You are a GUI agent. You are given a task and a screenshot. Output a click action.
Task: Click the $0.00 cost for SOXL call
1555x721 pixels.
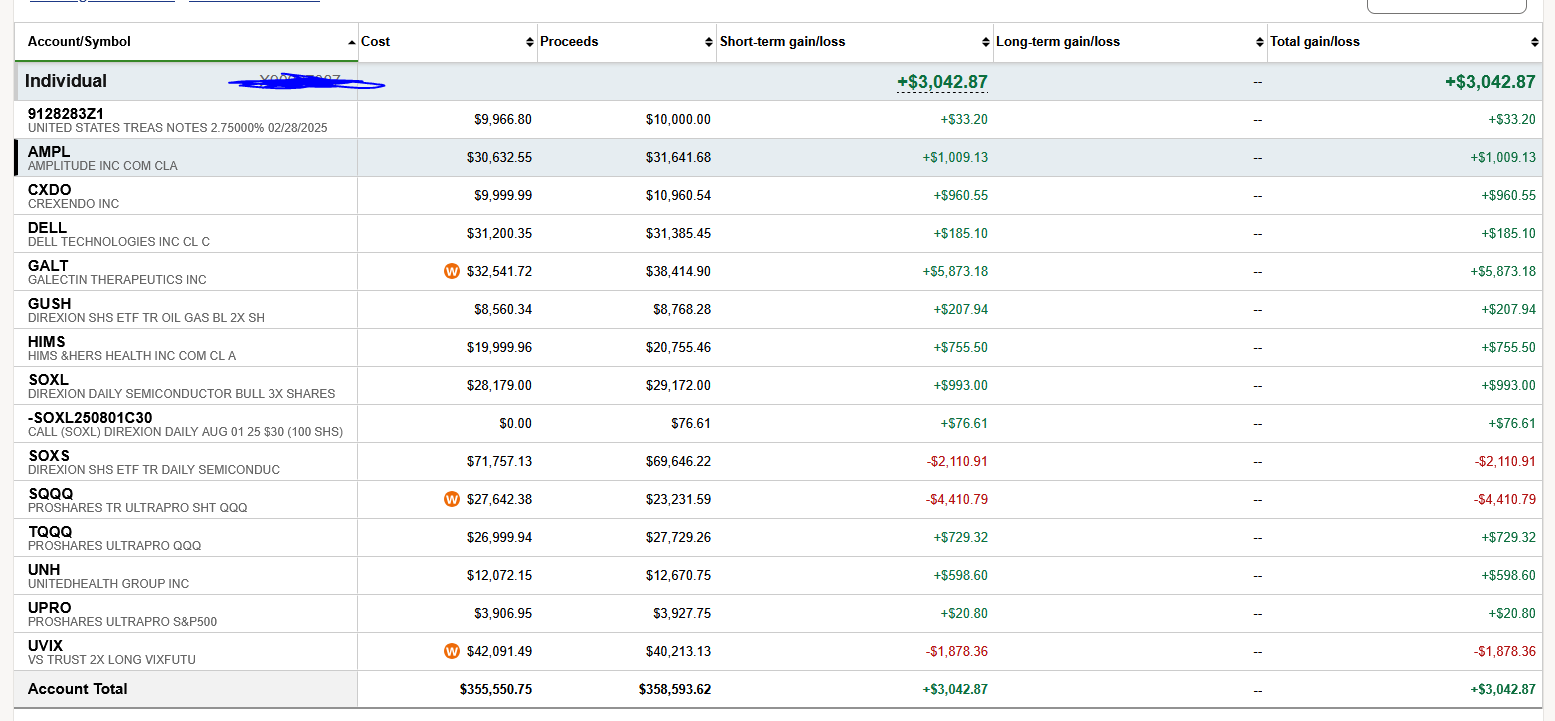click(x=515, y=423)
